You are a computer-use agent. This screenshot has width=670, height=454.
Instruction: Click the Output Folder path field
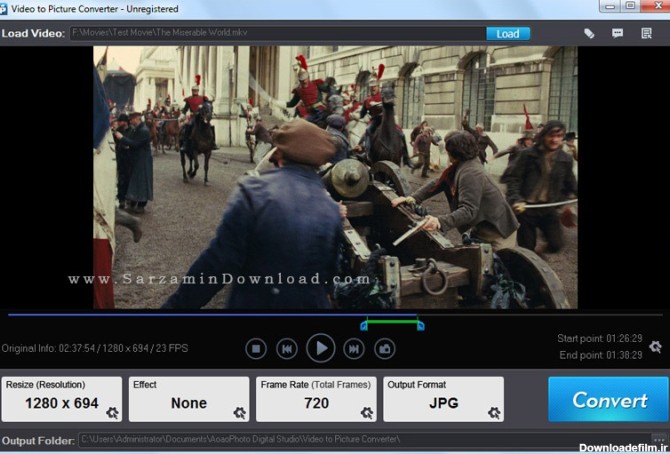click(x=350, y=439)
